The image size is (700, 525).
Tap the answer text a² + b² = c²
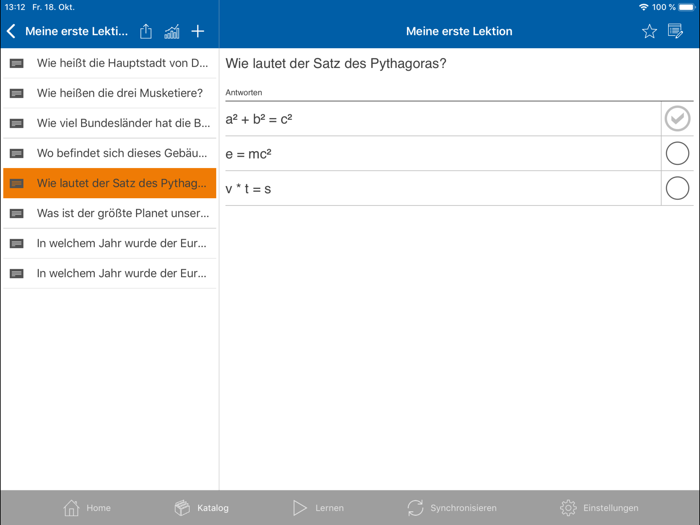pyautogui.click(x=259, y=119)
